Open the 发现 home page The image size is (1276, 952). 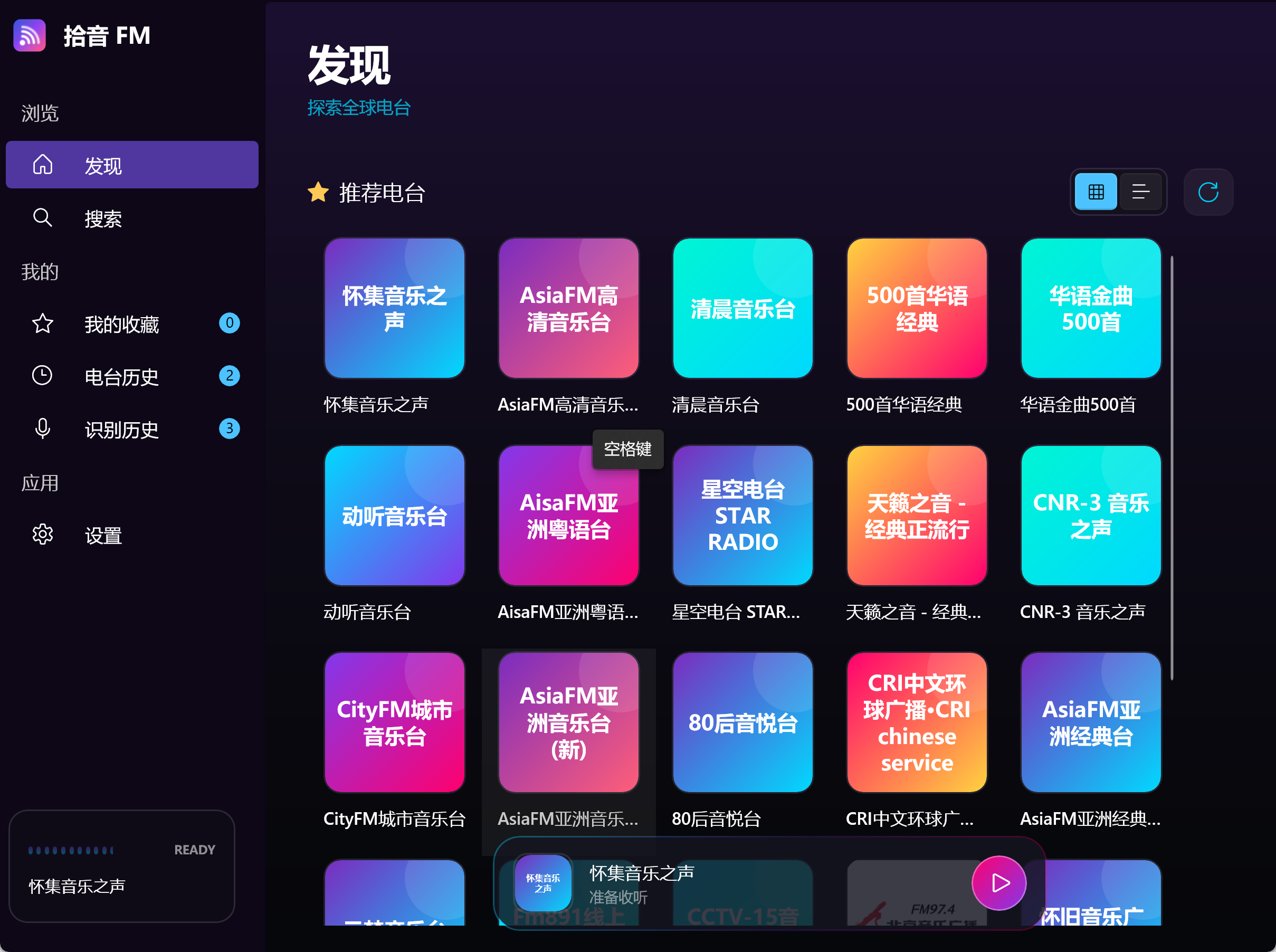132,165
